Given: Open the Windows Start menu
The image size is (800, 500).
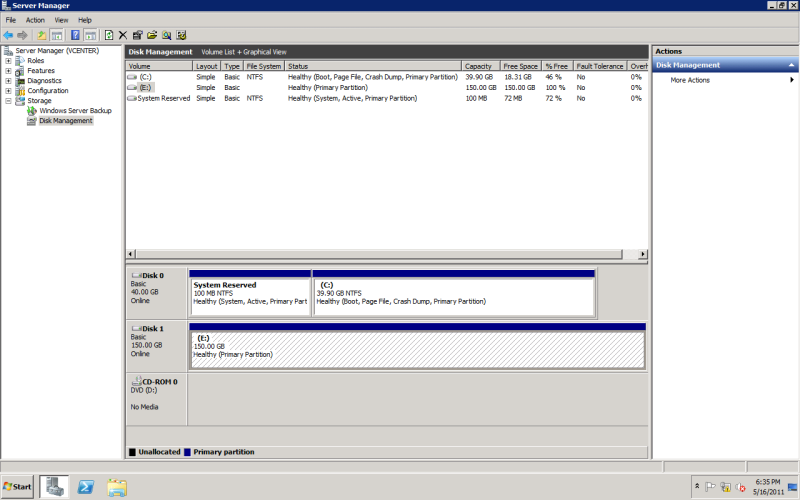Looking at the screenshot, I should point(17,487).
